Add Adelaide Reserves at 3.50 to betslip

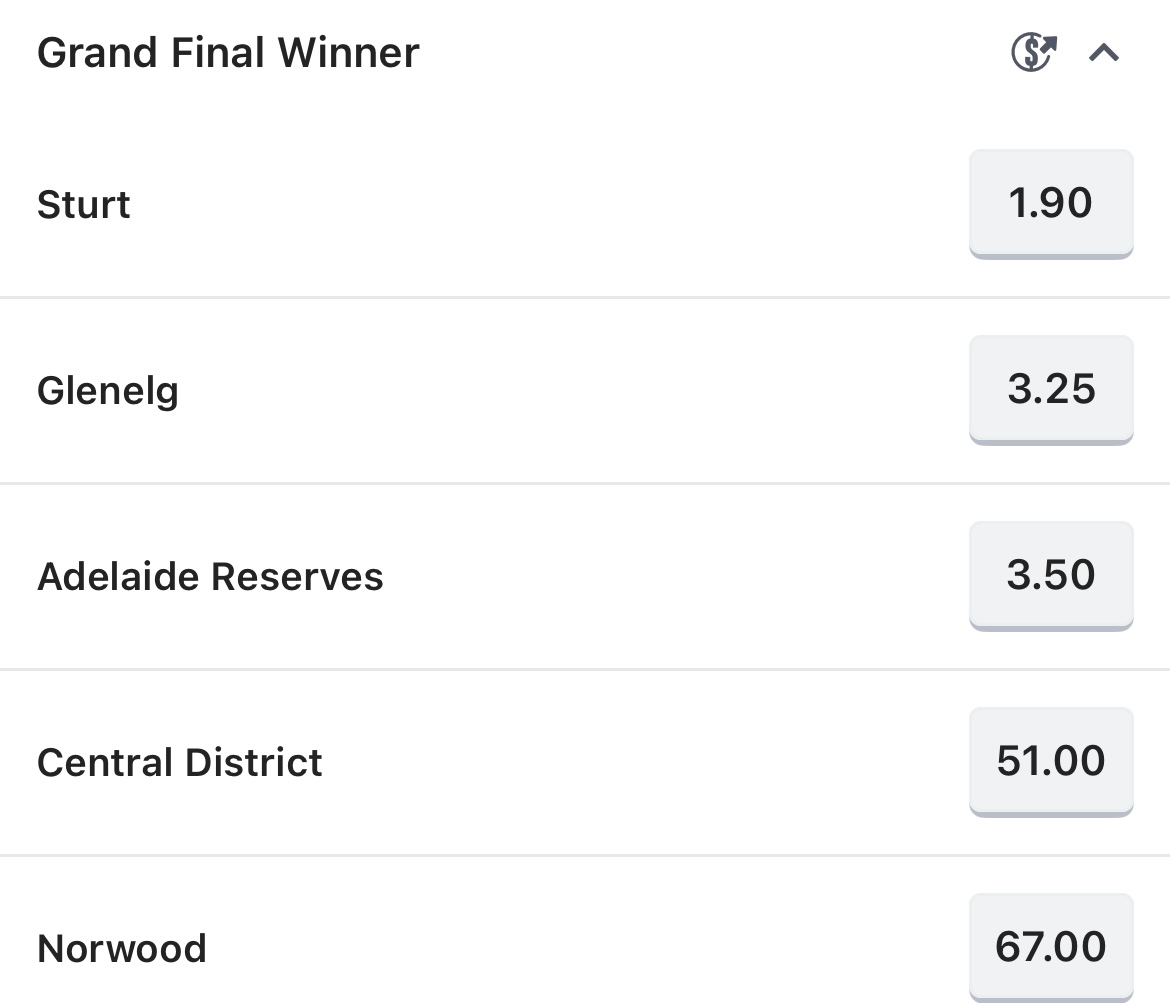point(1051,575)
